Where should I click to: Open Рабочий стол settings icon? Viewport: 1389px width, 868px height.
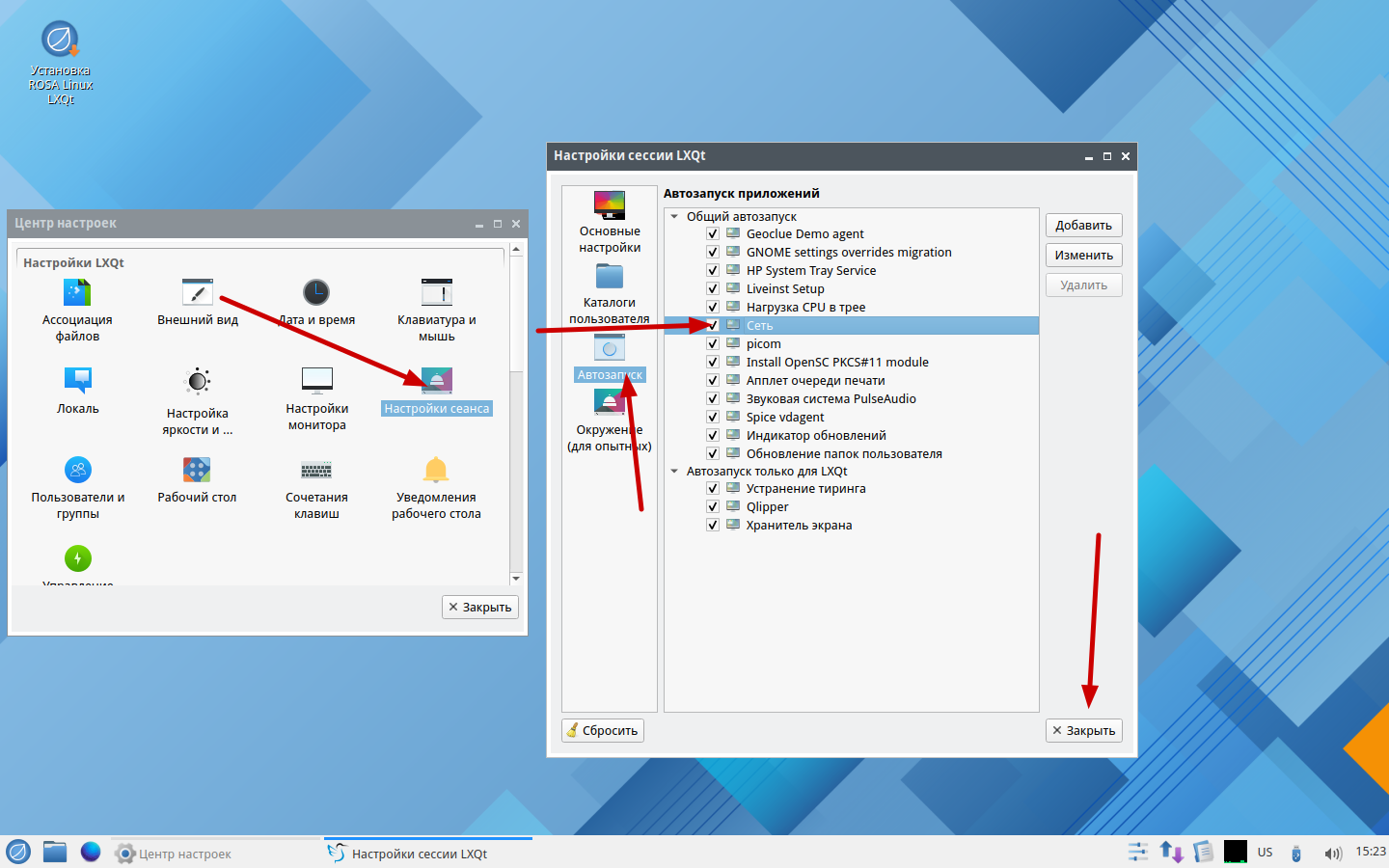pos(197,470)
